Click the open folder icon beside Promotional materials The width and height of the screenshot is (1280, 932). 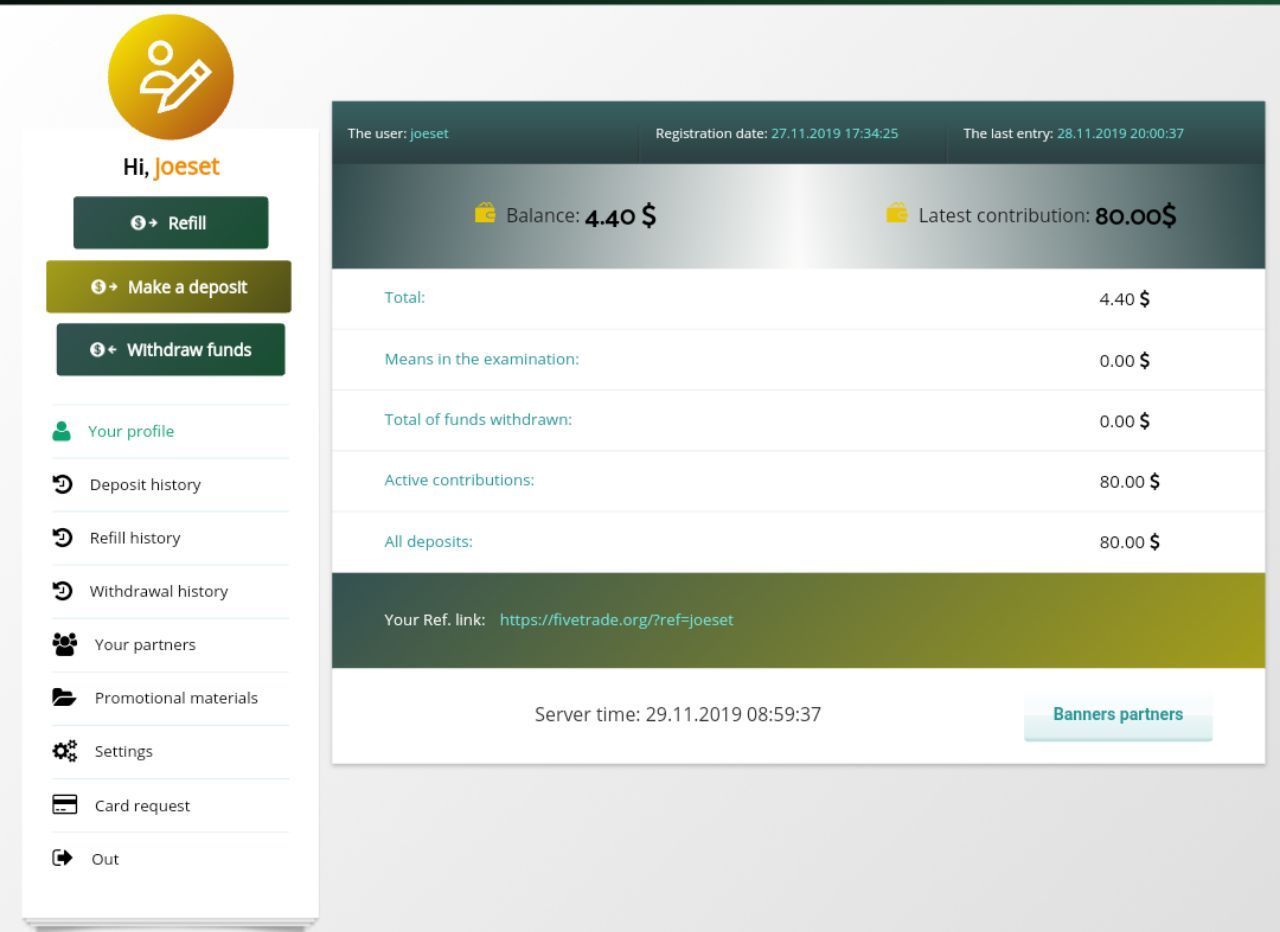(x=64, y=698)
